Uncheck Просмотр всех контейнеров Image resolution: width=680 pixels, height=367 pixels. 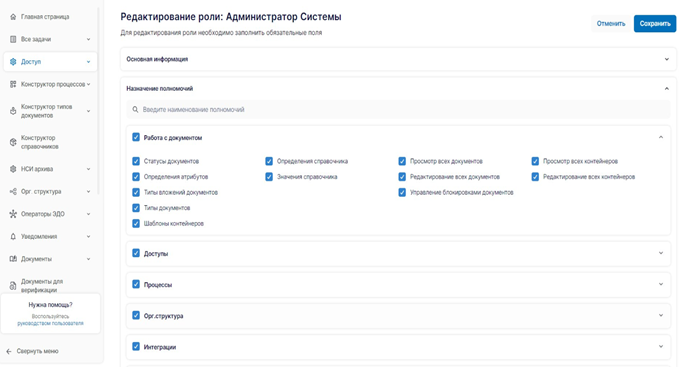coord(535,161)
